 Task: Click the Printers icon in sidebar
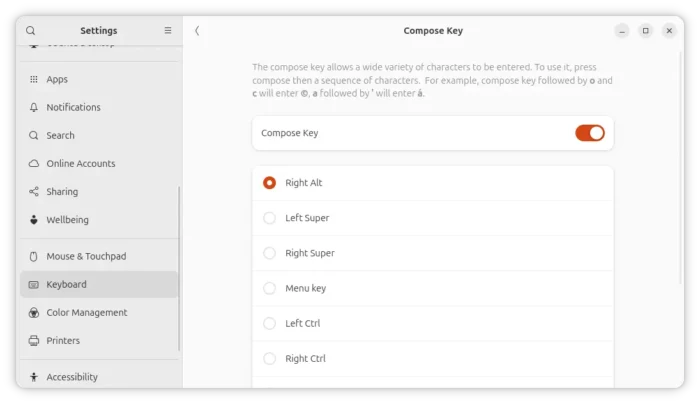[33, 341]
